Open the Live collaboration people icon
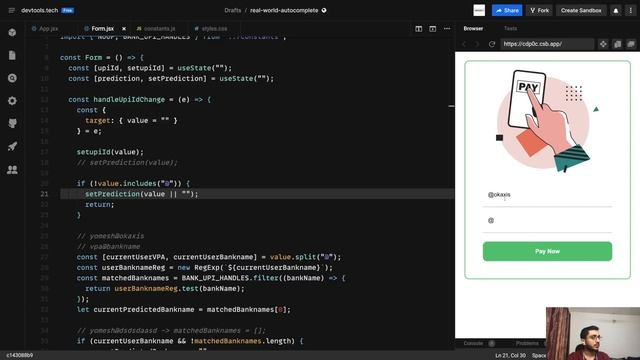640x360 pixels. [x=12, y=169]
